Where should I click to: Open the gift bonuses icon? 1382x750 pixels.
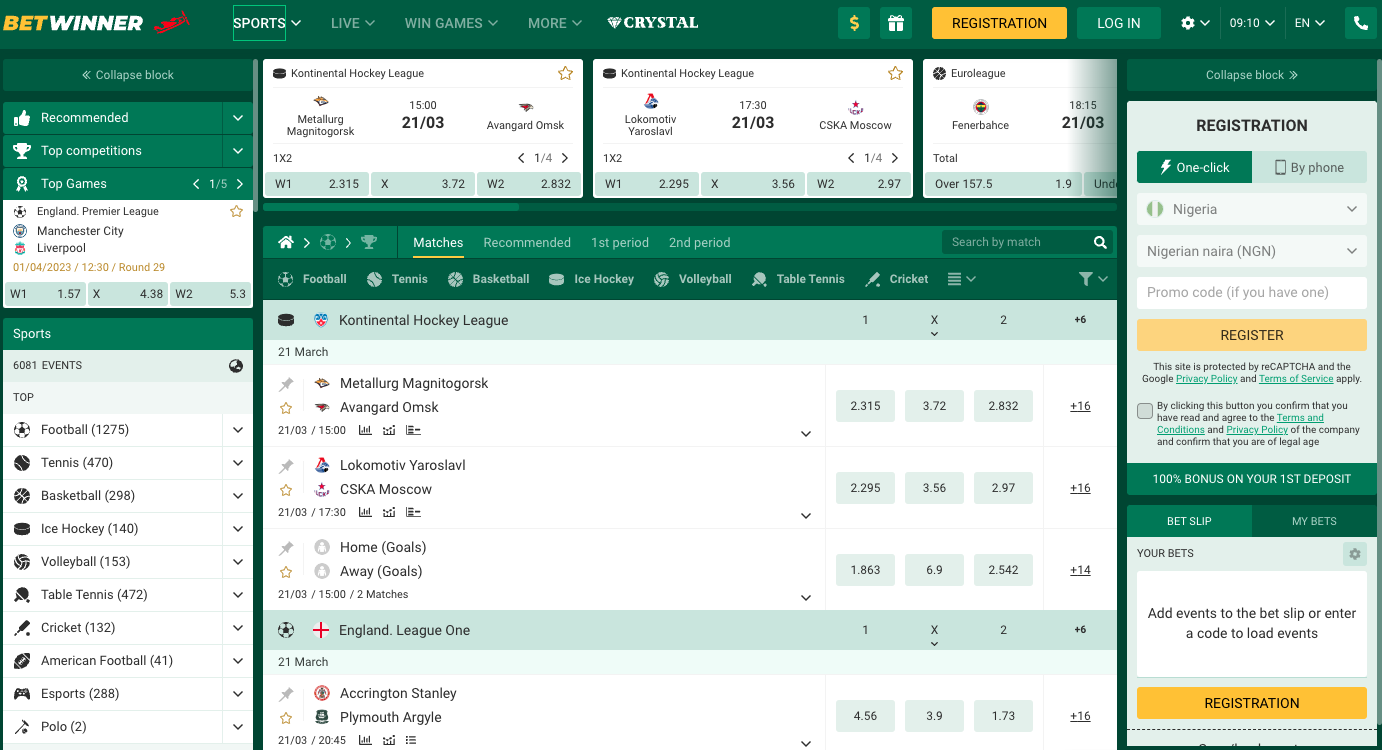(x=896, y=23)
